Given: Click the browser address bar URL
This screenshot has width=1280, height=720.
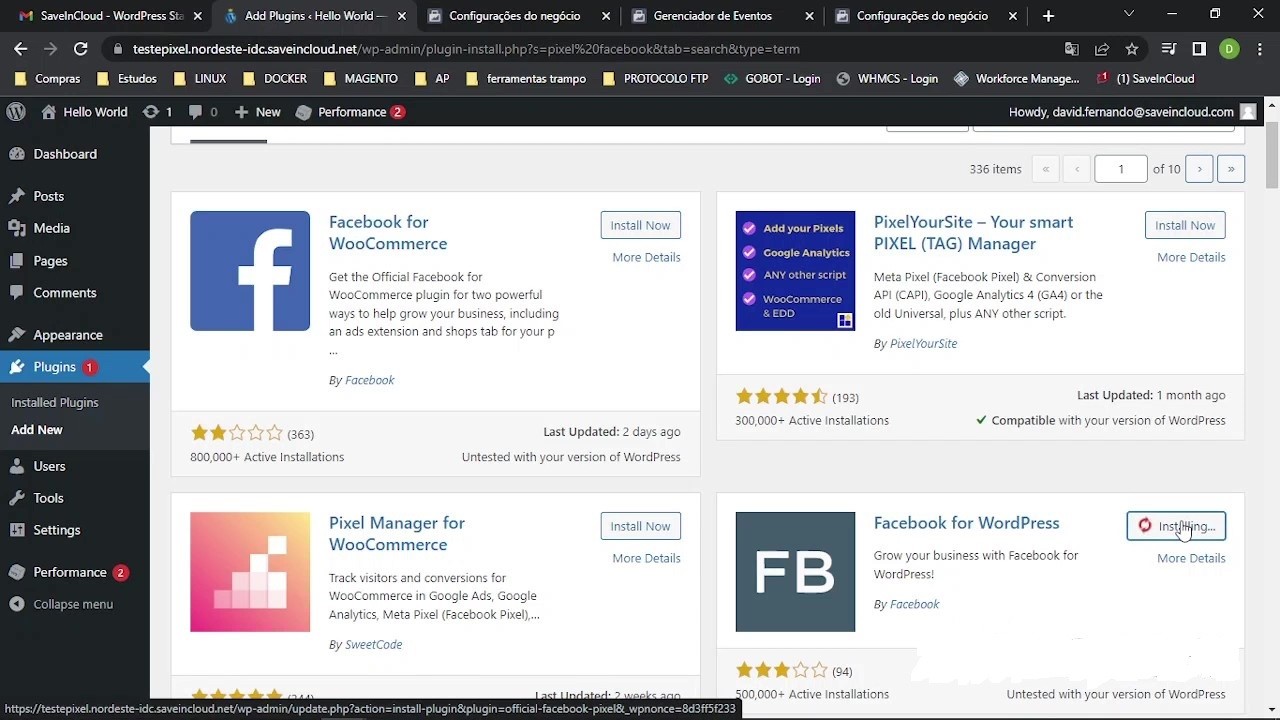Looking at the screenshot, I should click(466, 48).
